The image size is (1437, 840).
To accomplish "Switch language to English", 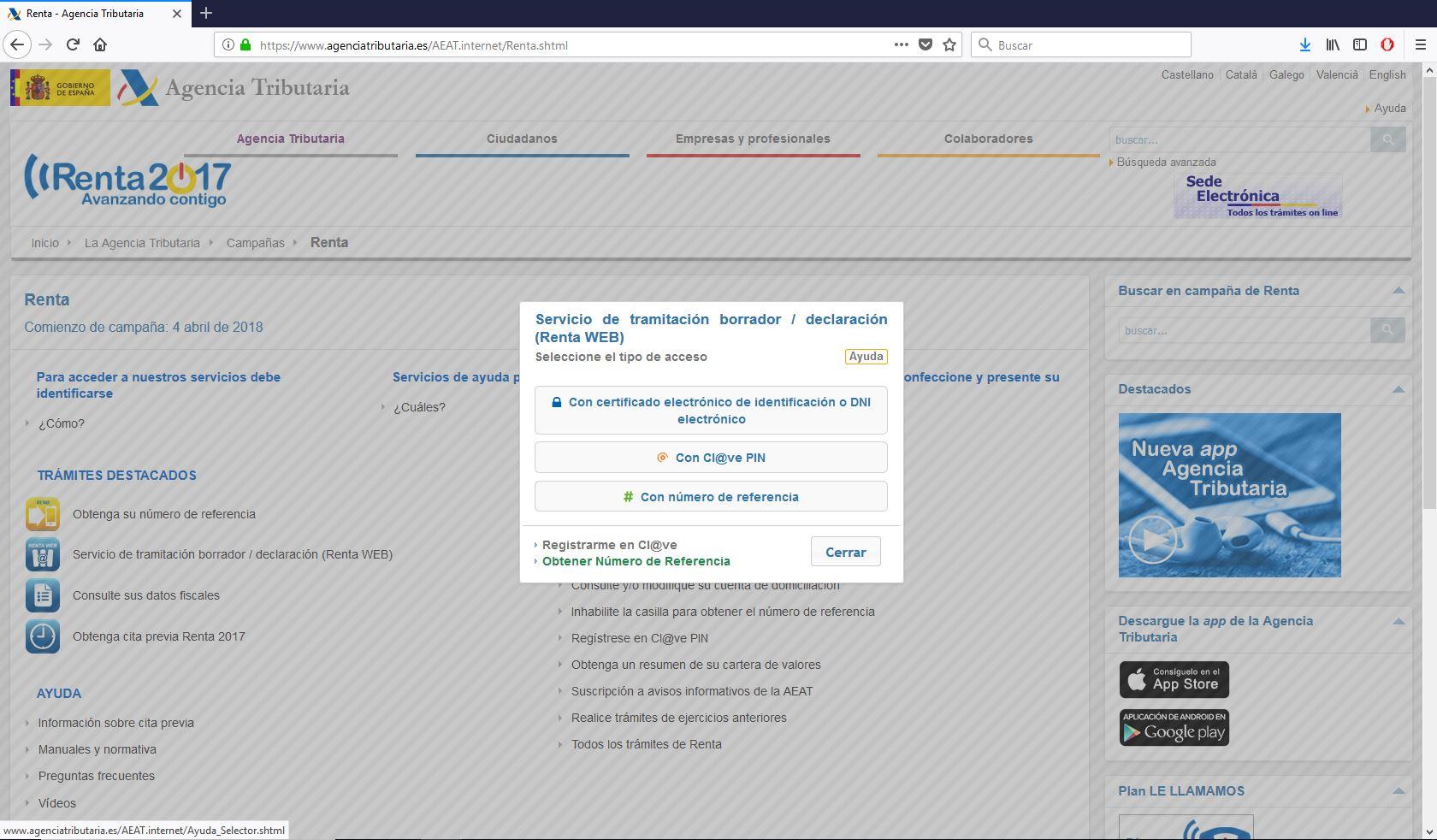I will (x=1387, y=74).
